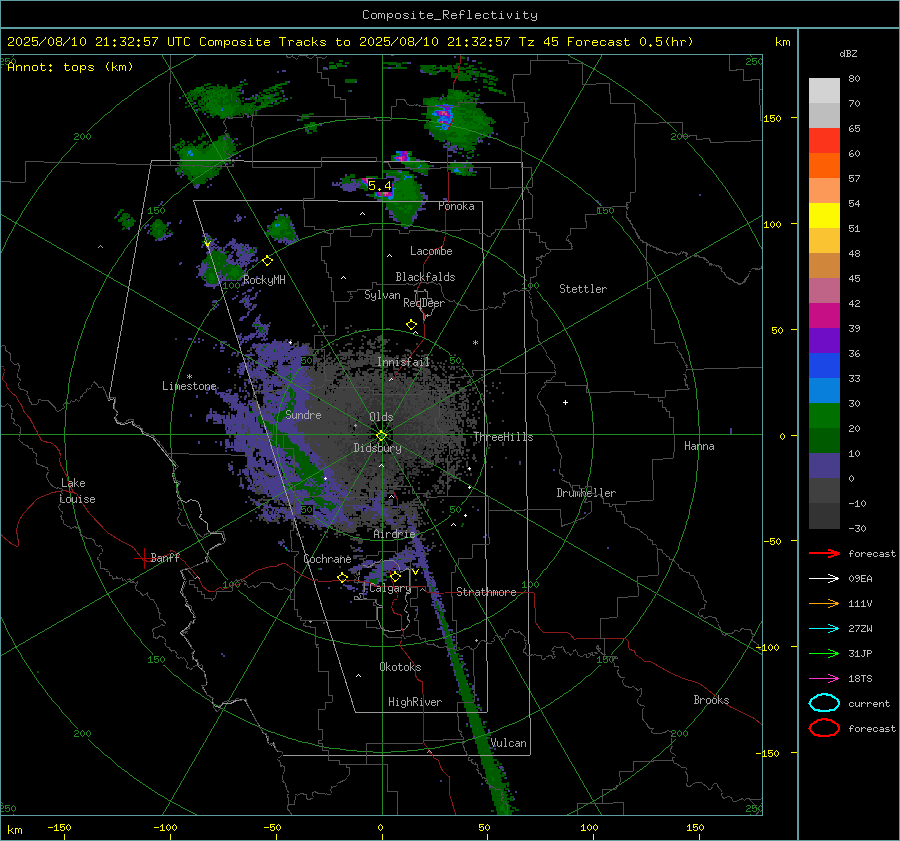
Task: Click the 'Annot: tops (km)' label
Action: 70,67
